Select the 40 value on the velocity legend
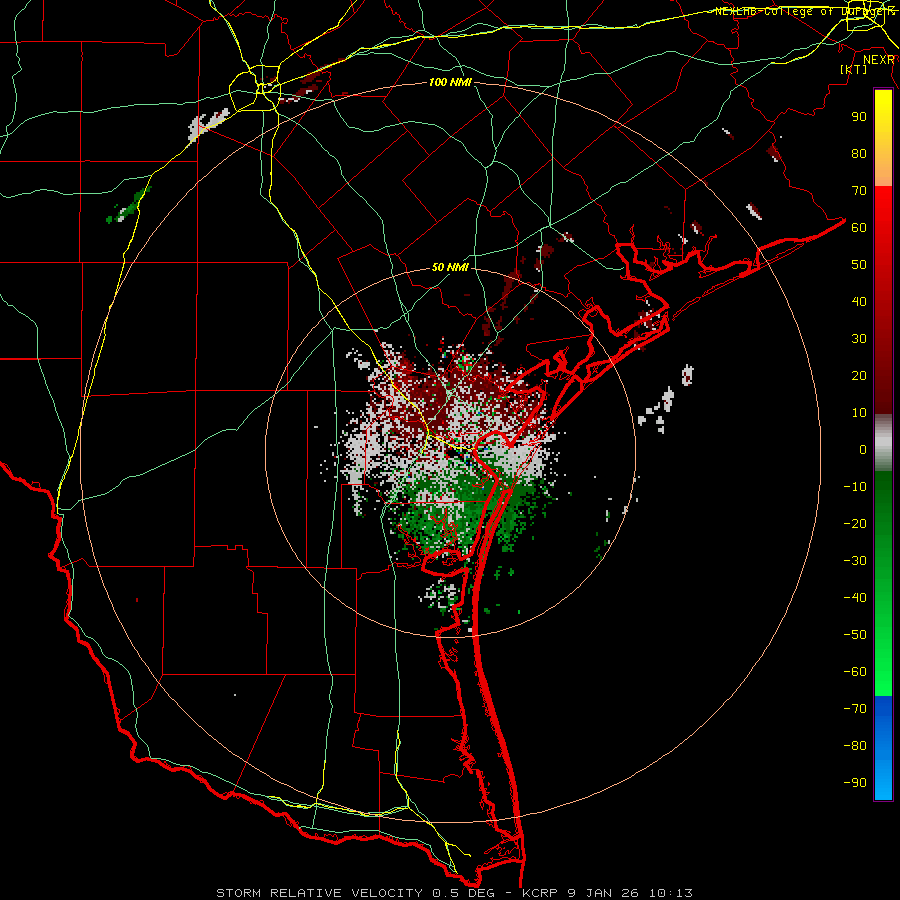Viewport: 900px width, 900px height. tap(859, 301)
